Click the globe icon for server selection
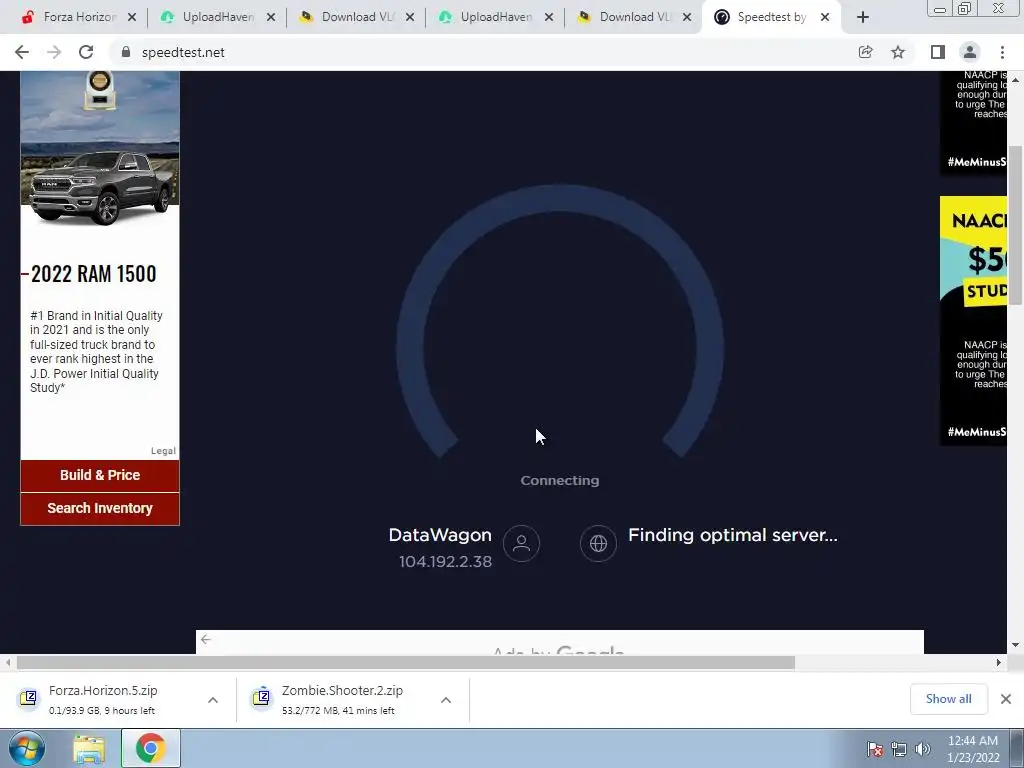1024x768 pixels. [x=598, y=543]
